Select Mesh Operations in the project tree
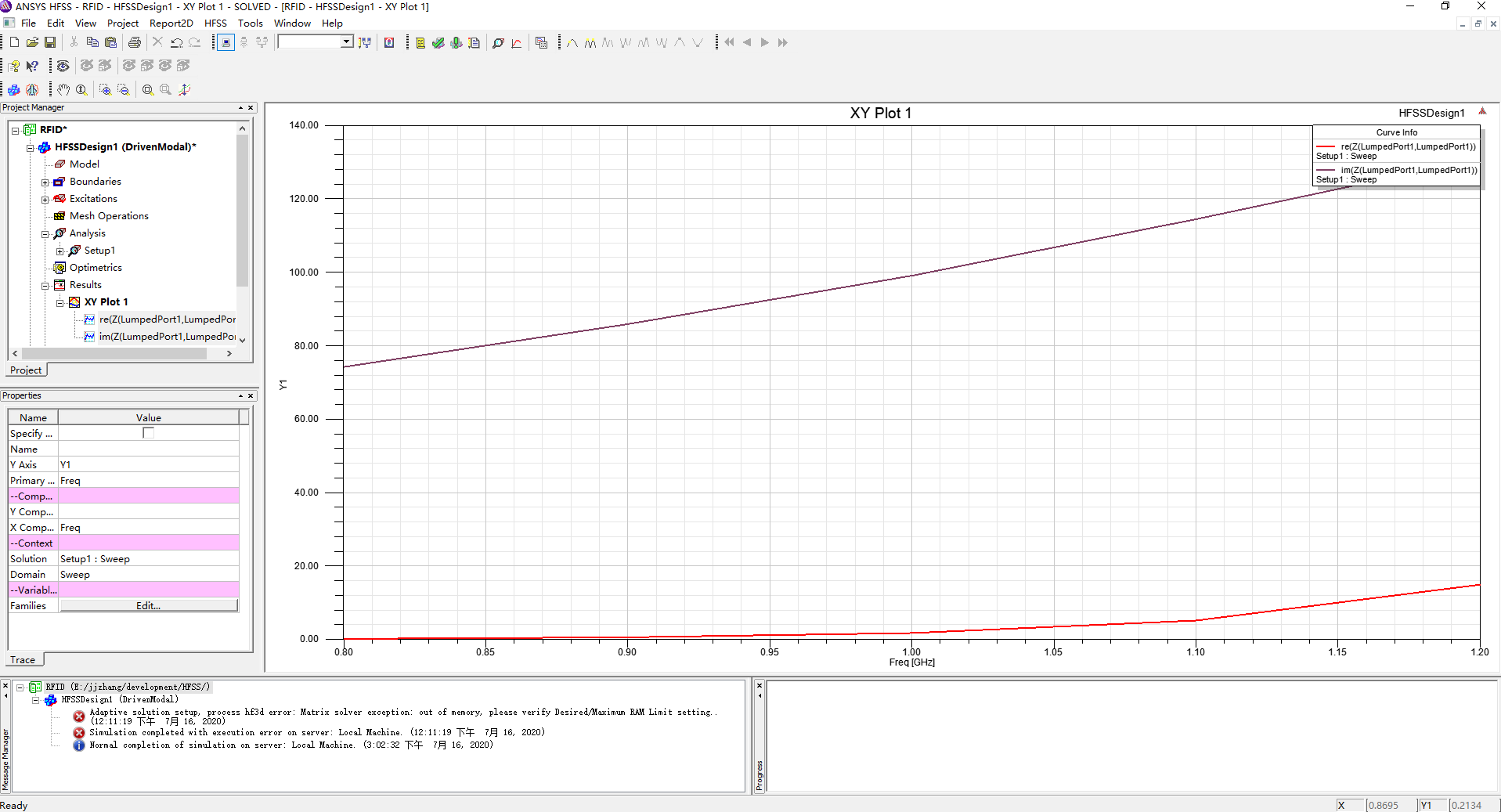 (109, 216)
